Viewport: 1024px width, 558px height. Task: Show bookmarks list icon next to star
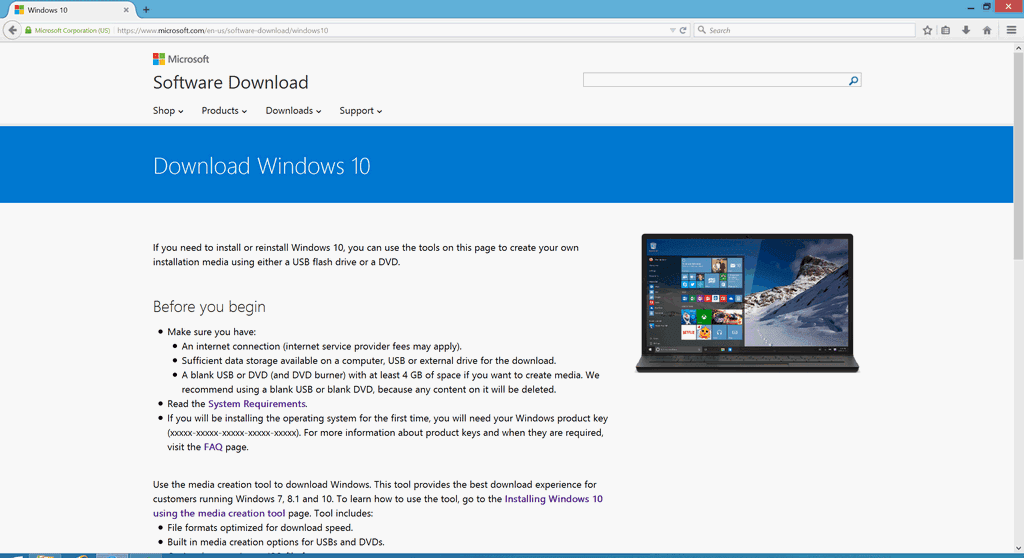pyautogui.click(x=946, y=30)
